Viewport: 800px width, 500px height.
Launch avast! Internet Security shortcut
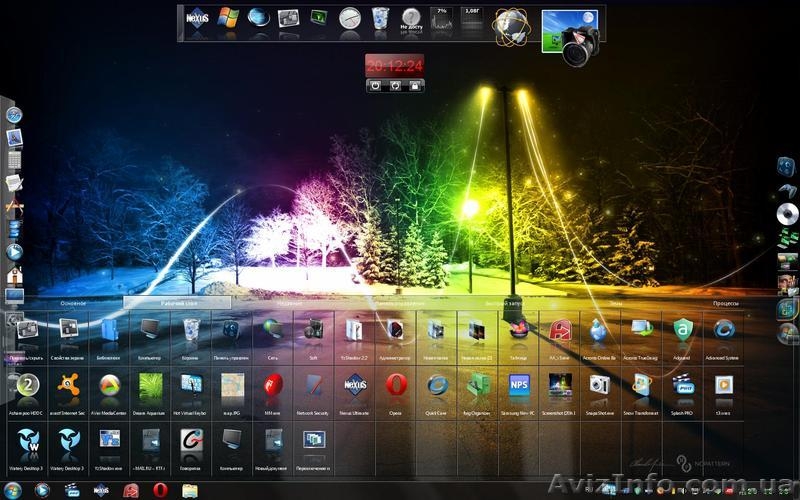(68, 384)
